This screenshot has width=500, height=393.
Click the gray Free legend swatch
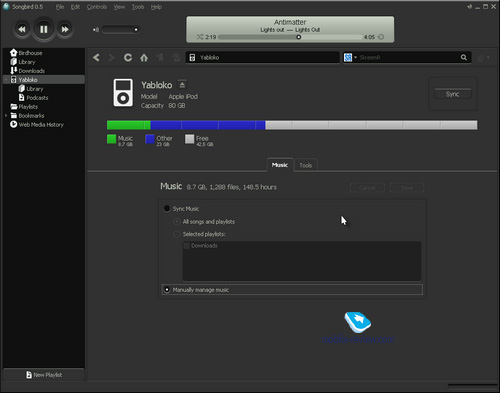pos(189,139)
